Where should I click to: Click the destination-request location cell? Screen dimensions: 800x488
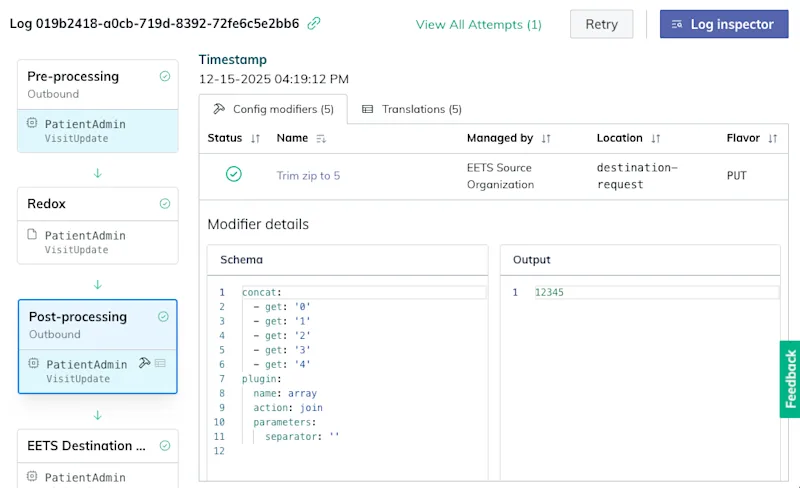[637, 176]
